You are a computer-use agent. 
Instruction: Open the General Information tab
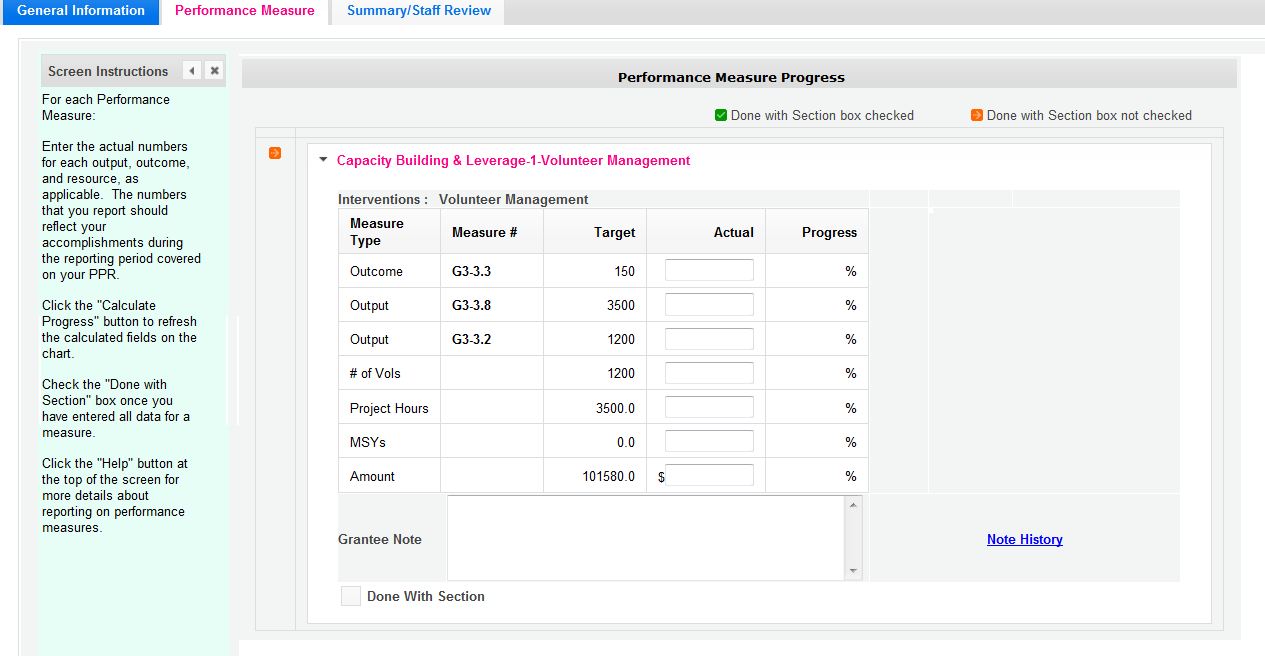[80, 11]
